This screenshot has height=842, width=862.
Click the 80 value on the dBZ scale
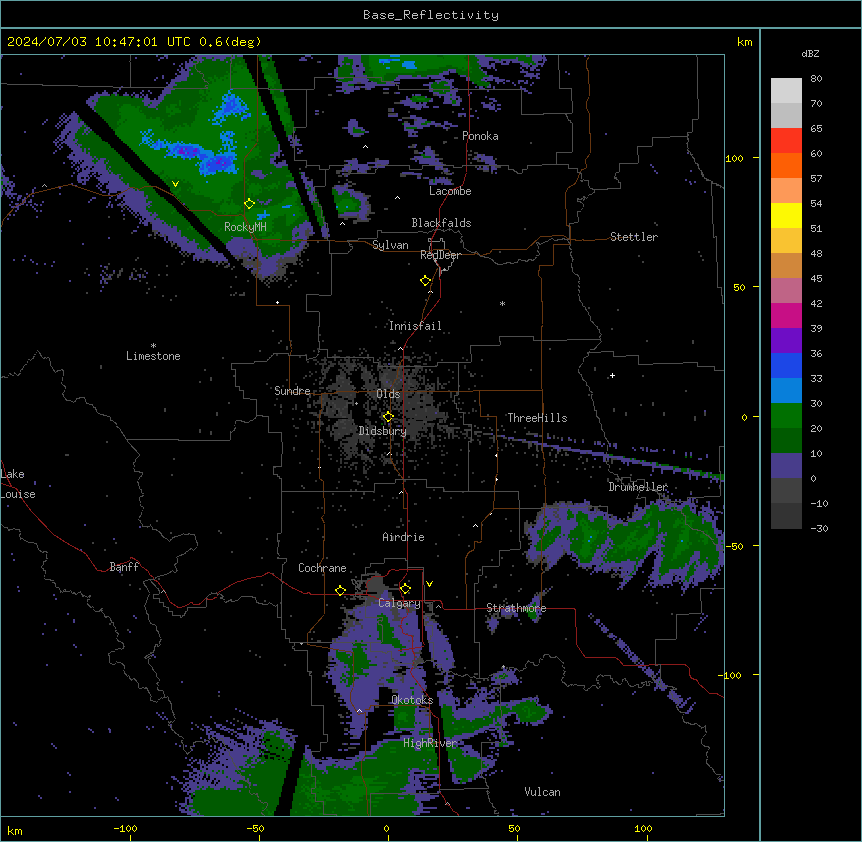816,78
